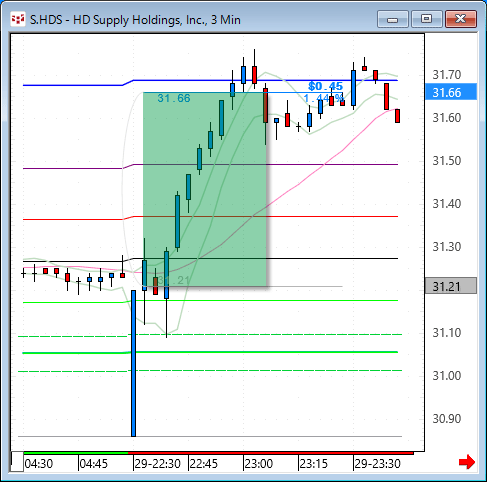Click the 30.90 price axis label
The width and height of the screenshot is (487, 482).
(x=447, y=419)
